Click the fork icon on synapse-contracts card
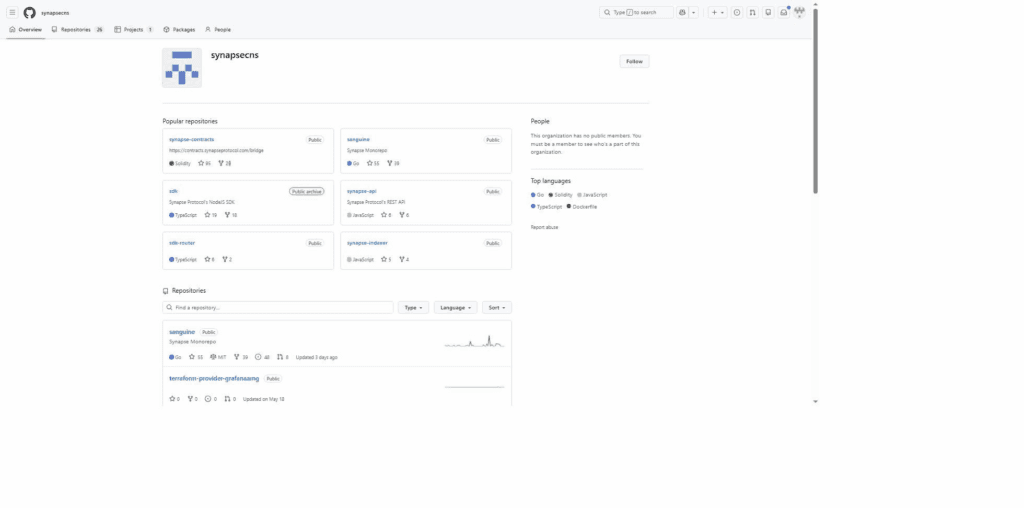 tap(221, 163)
